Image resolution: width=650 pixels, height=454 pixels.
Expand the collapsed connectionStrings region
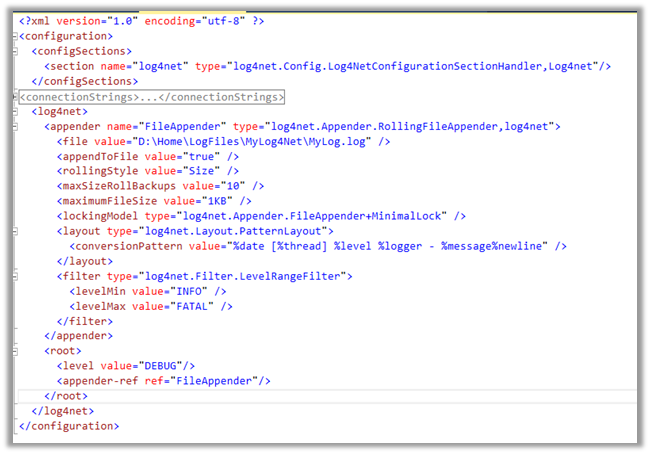(x=13, y=97)
